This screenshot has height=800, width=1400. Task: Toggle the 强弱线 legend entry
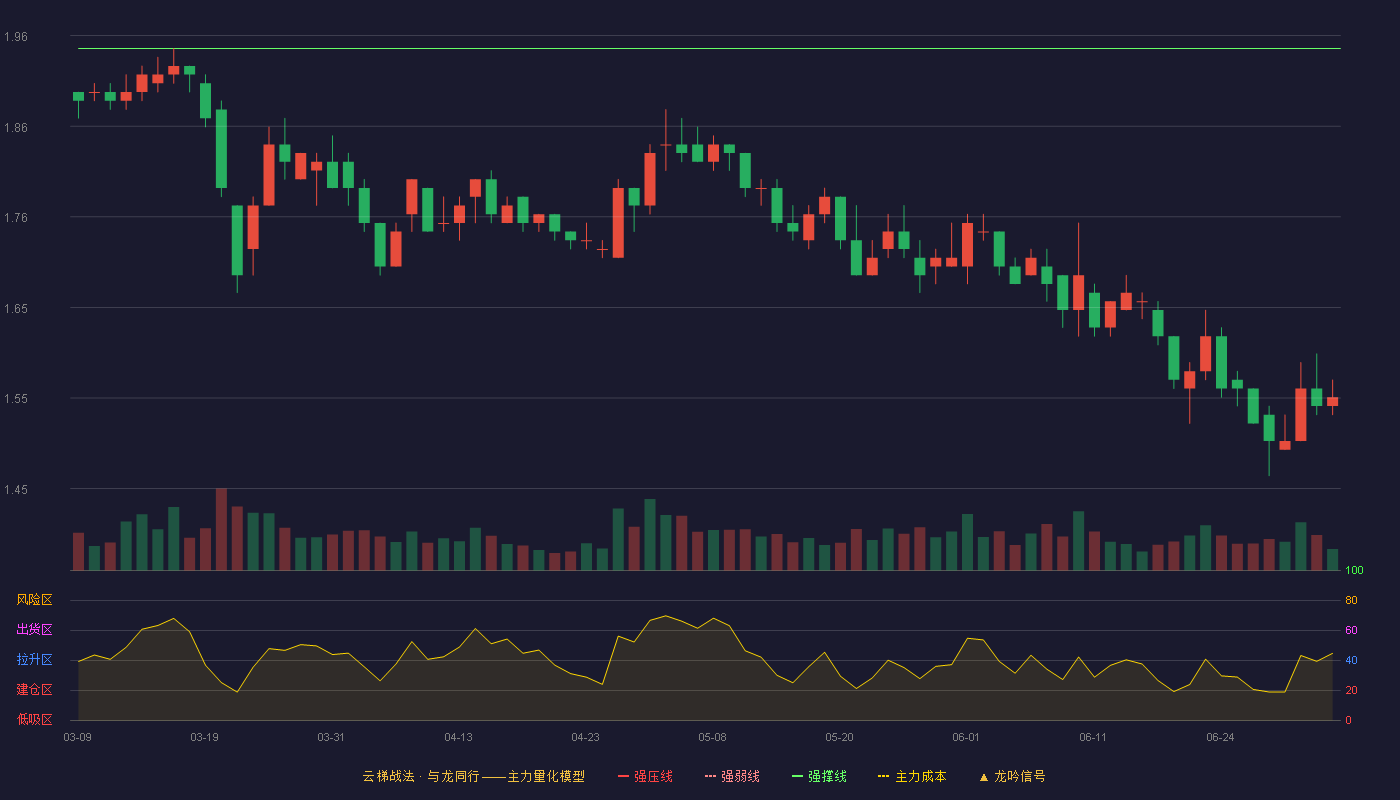732,776
